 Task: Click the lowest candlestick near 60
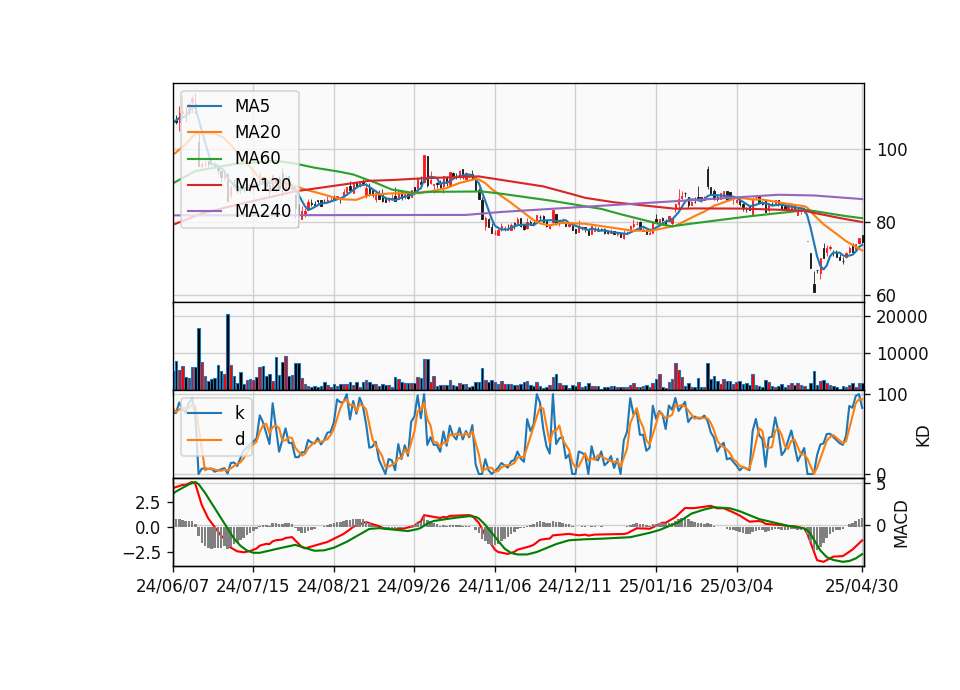click(x=814, y=282)
